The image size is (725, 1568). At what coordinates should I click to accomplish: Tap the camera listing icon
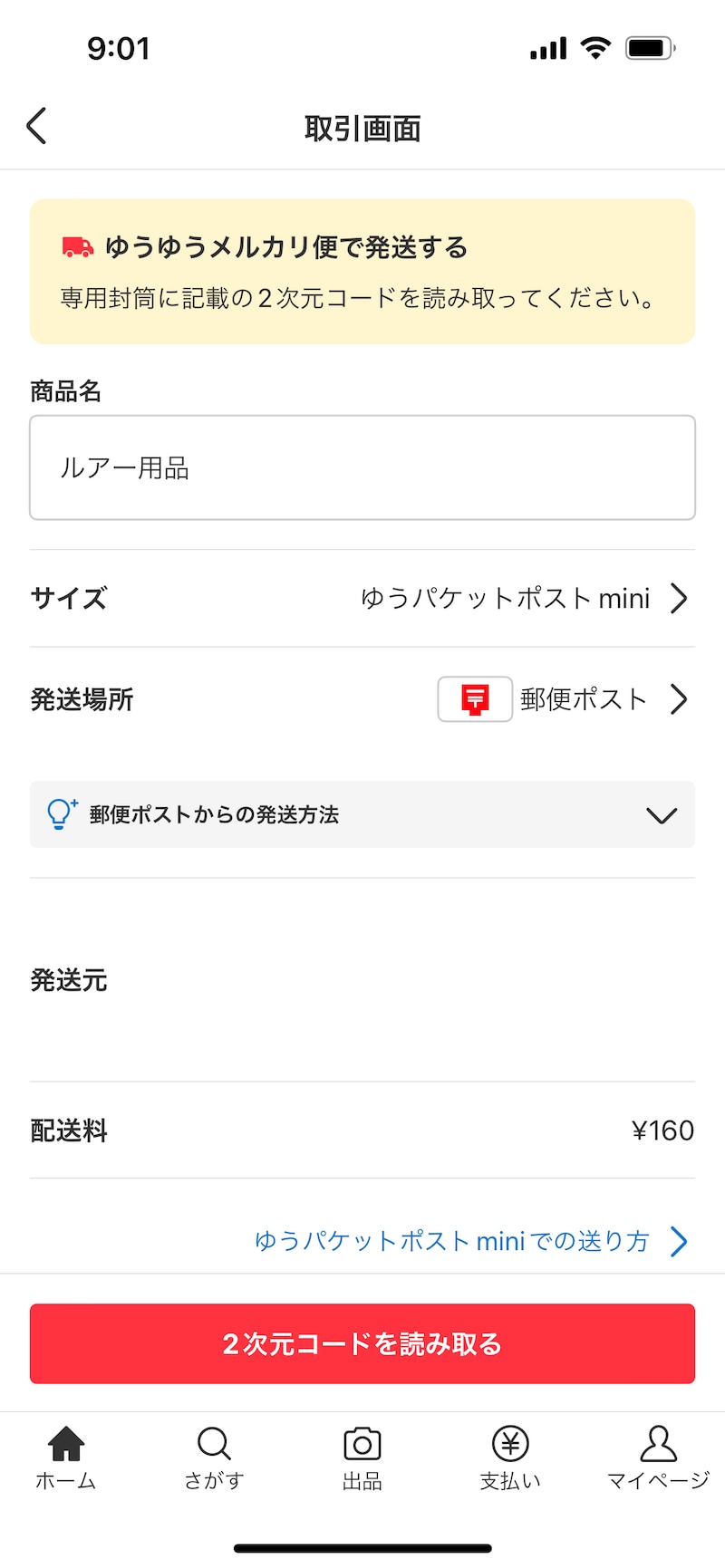click(x=362, y=1443)
